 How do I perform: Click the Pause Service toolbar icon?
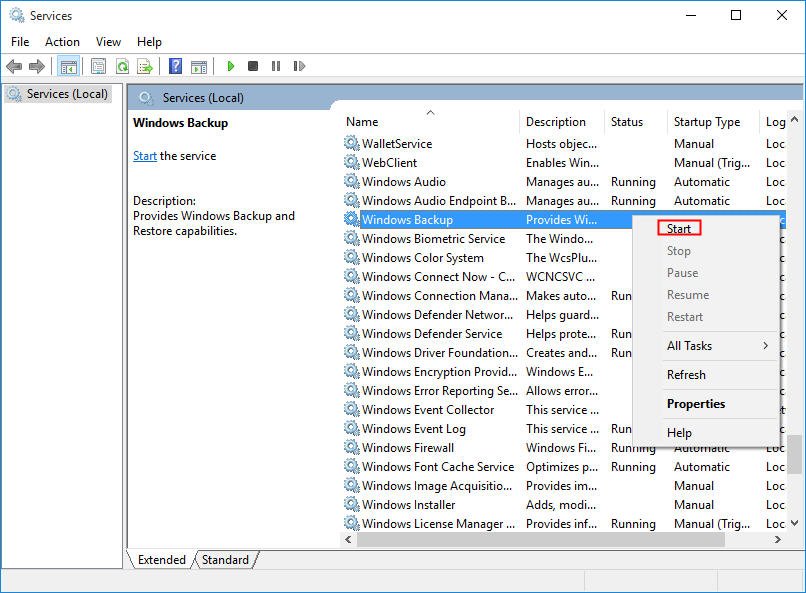[275, 67]
